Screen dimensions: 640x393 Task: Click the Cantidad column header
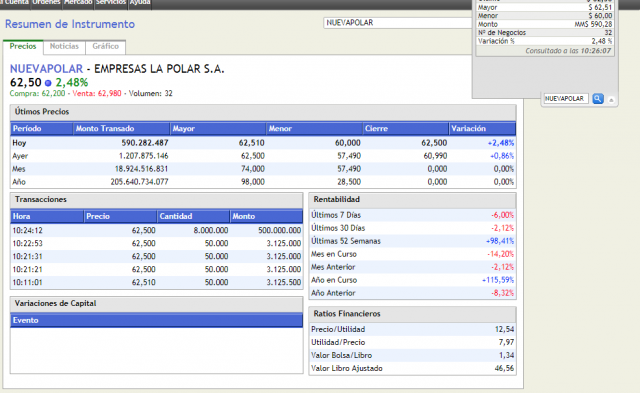coord(193,216)
